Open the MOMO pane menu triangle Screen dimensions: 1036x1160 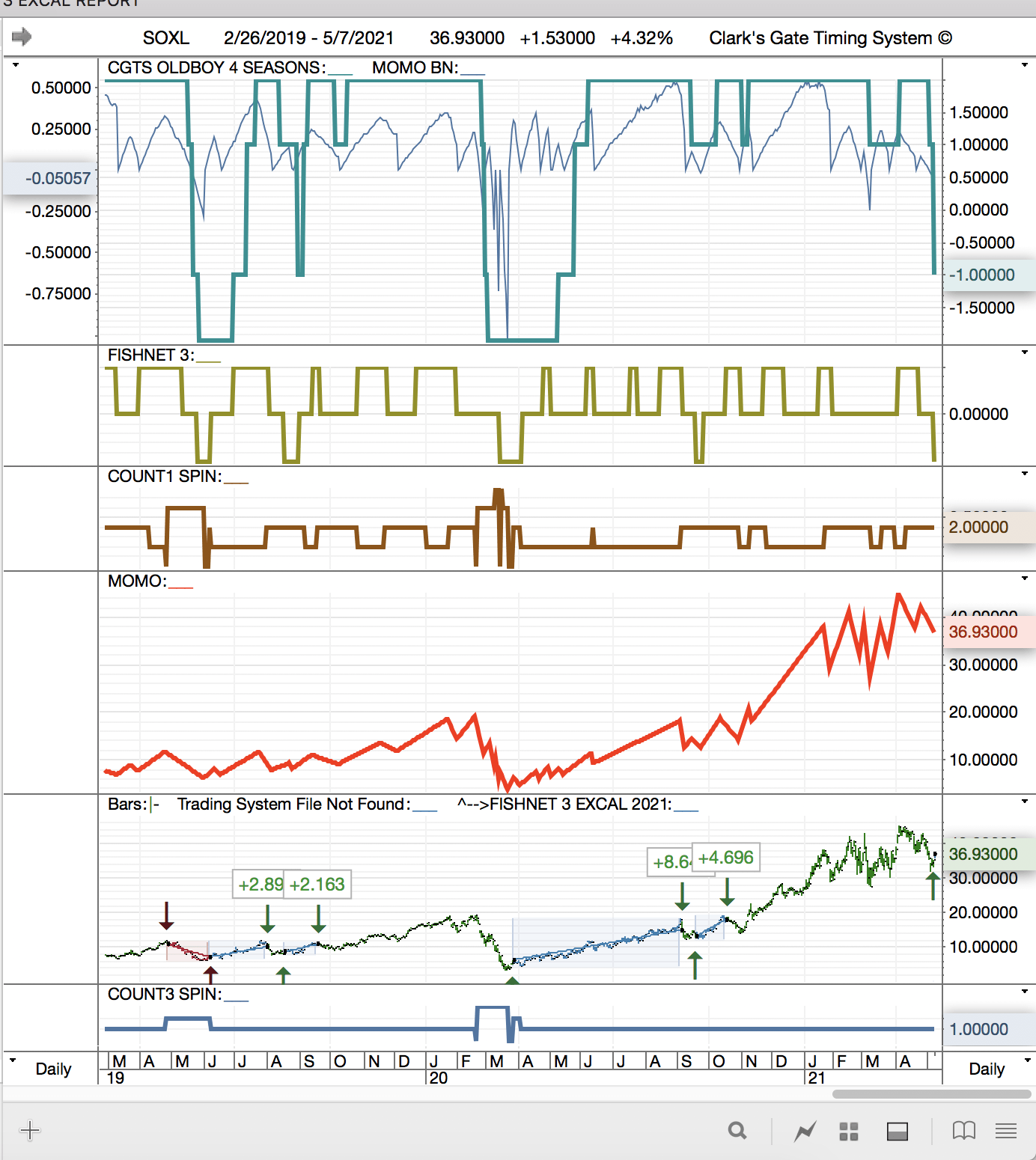pyautogui.click(x=1025, y=579)
